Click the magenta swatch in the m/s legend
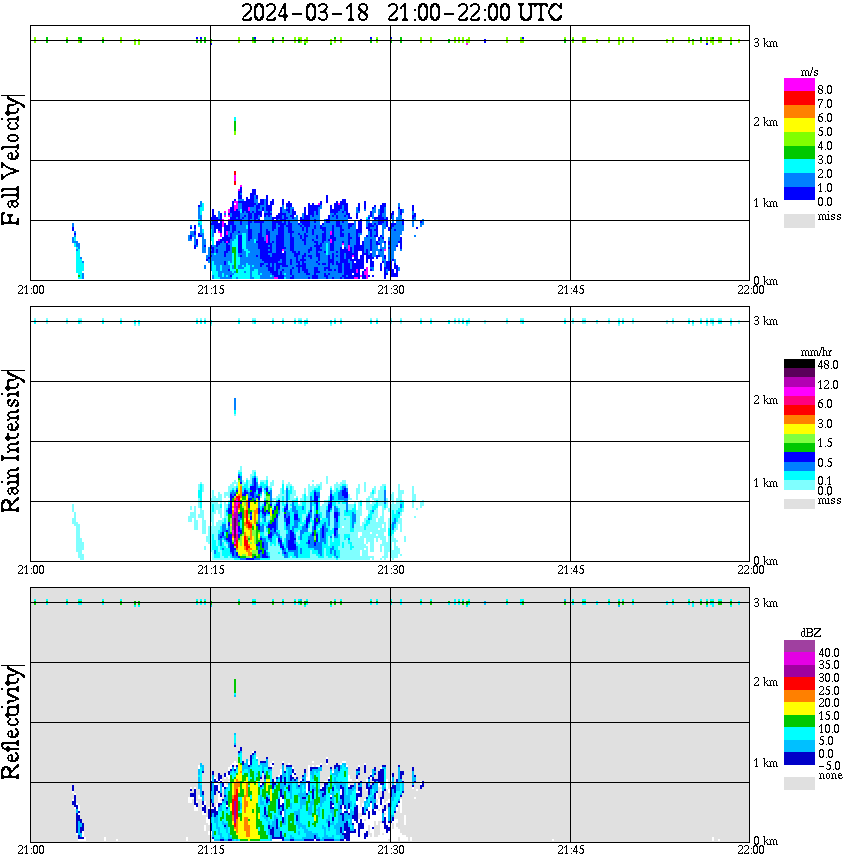Image resolution: width=850 pixels, height=868 pixels. [x=799, y=85]
